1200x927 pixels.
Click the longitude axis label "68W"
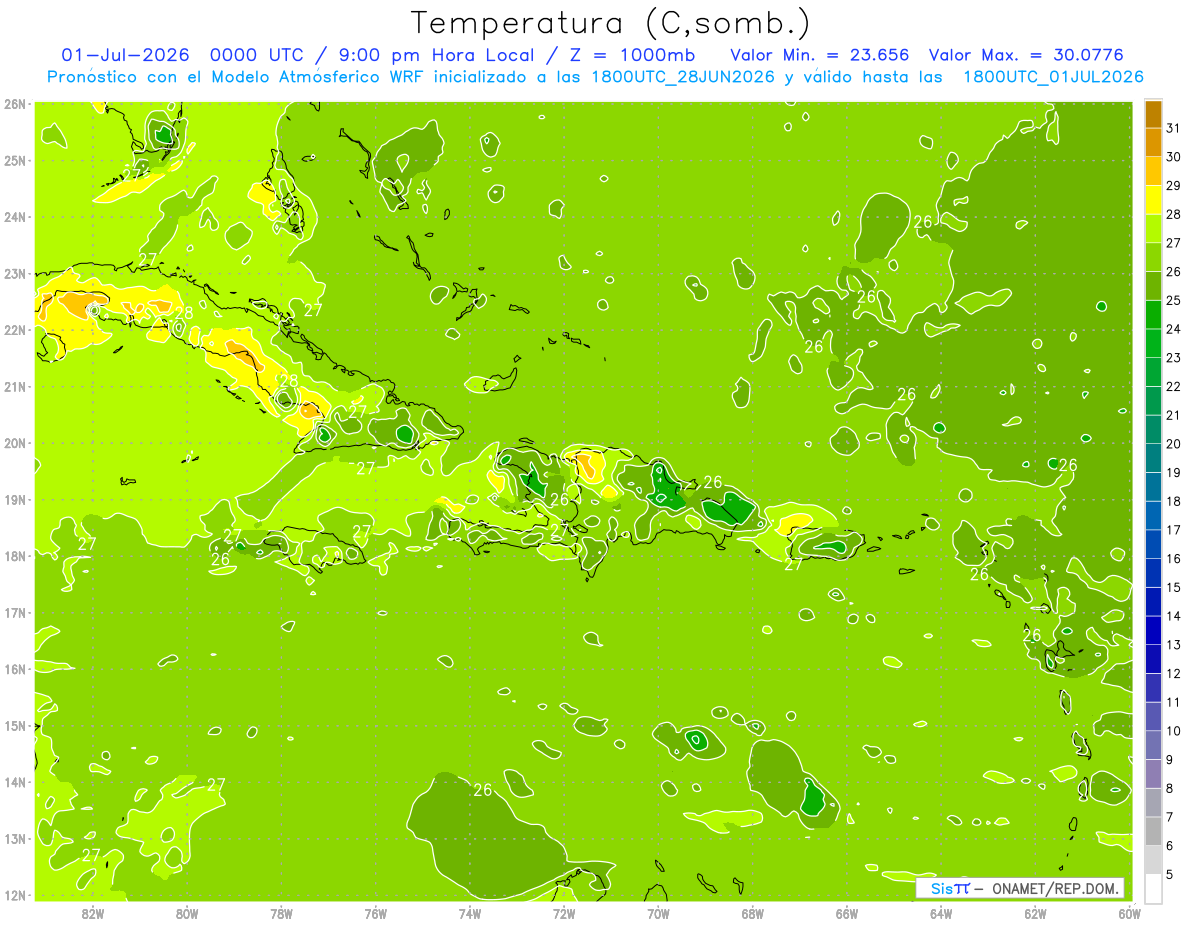point(753,912)
